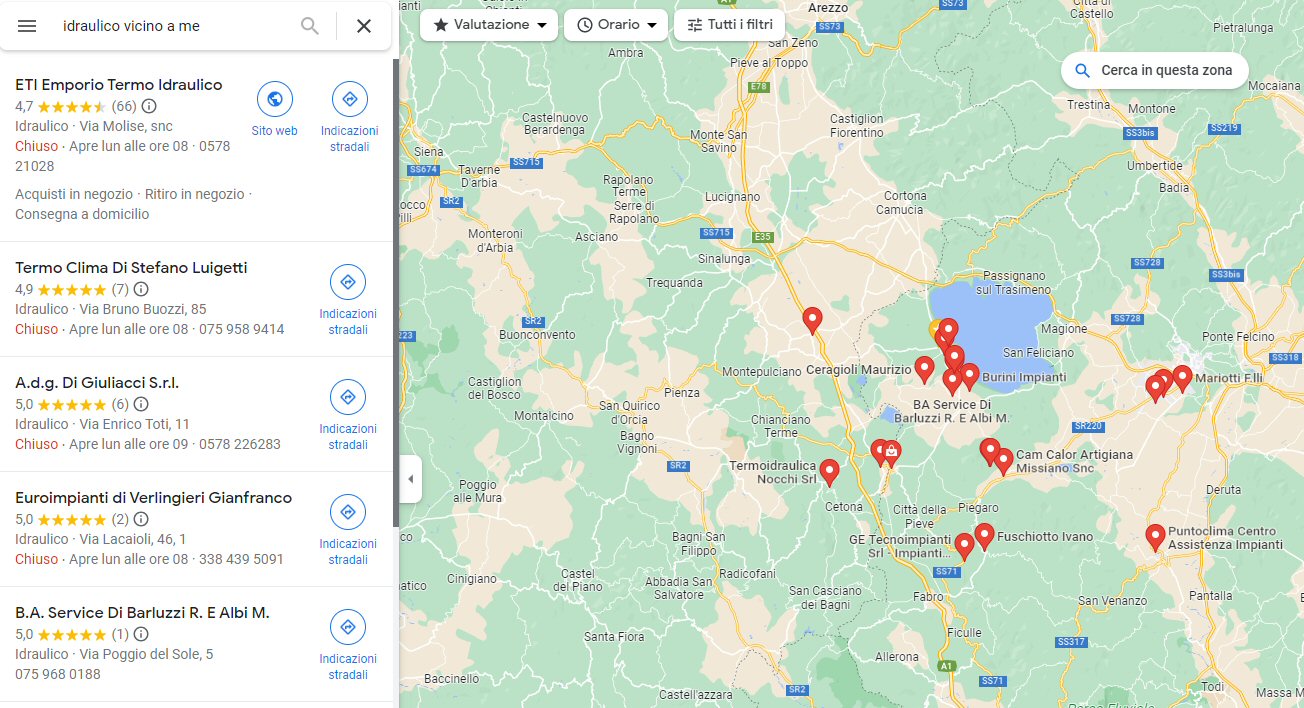Collapse the side results panel arrow
The width and height of the screenshot is (1304, 708).
click(410, 479)
